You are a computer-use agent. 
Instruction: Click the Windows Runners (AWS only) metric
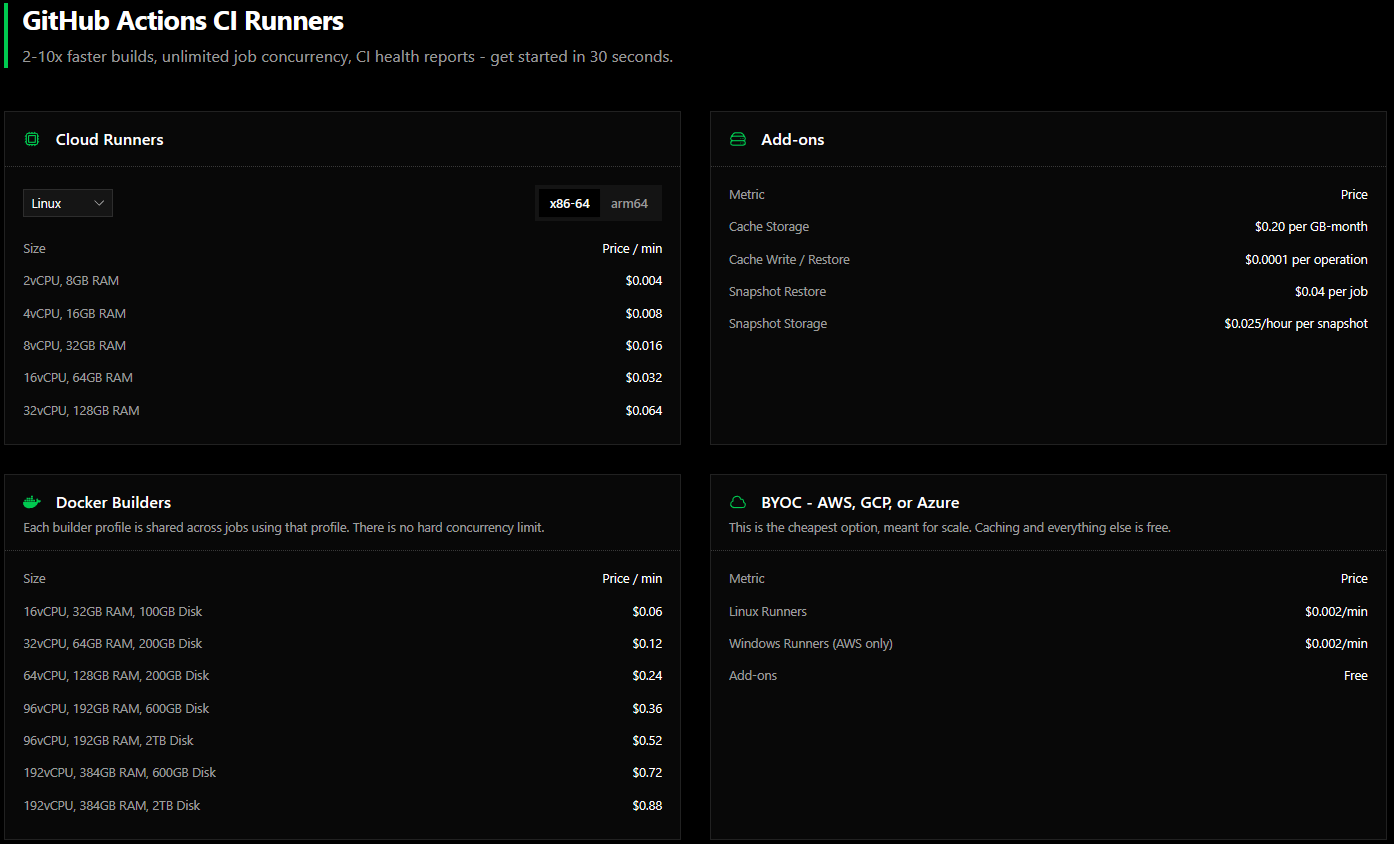[811, 643]
